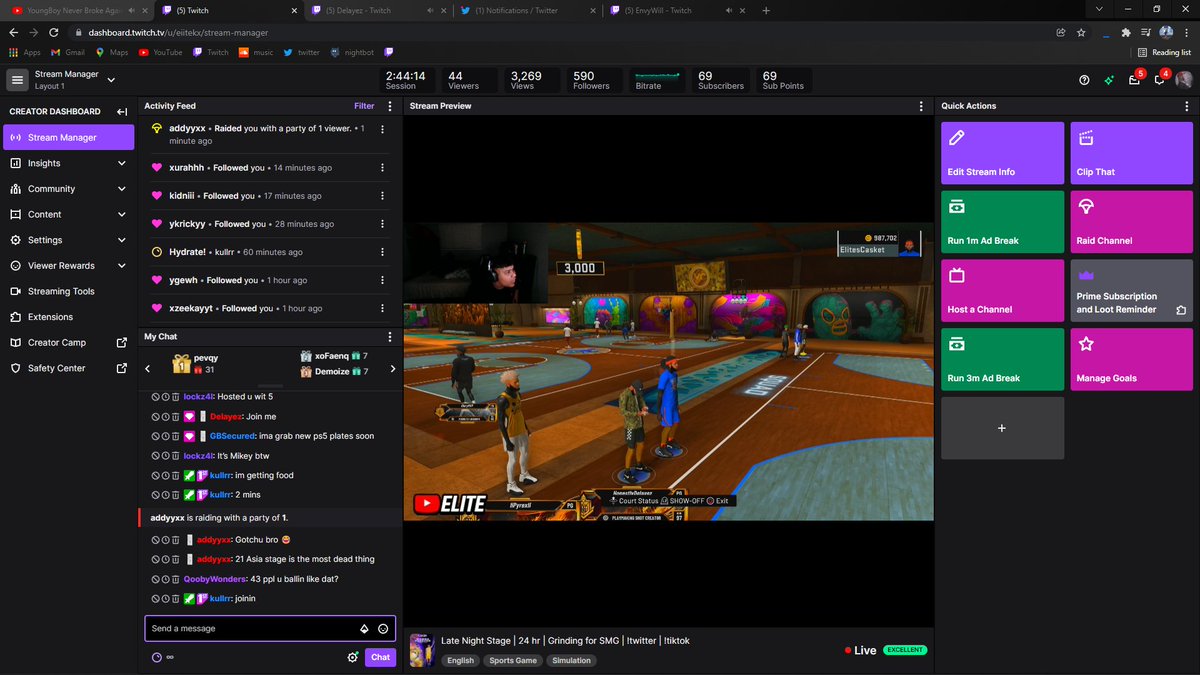Open Safety Center in sidebar
The width and height of the screenshot is (1200, 675).
[x=69, y=368]
